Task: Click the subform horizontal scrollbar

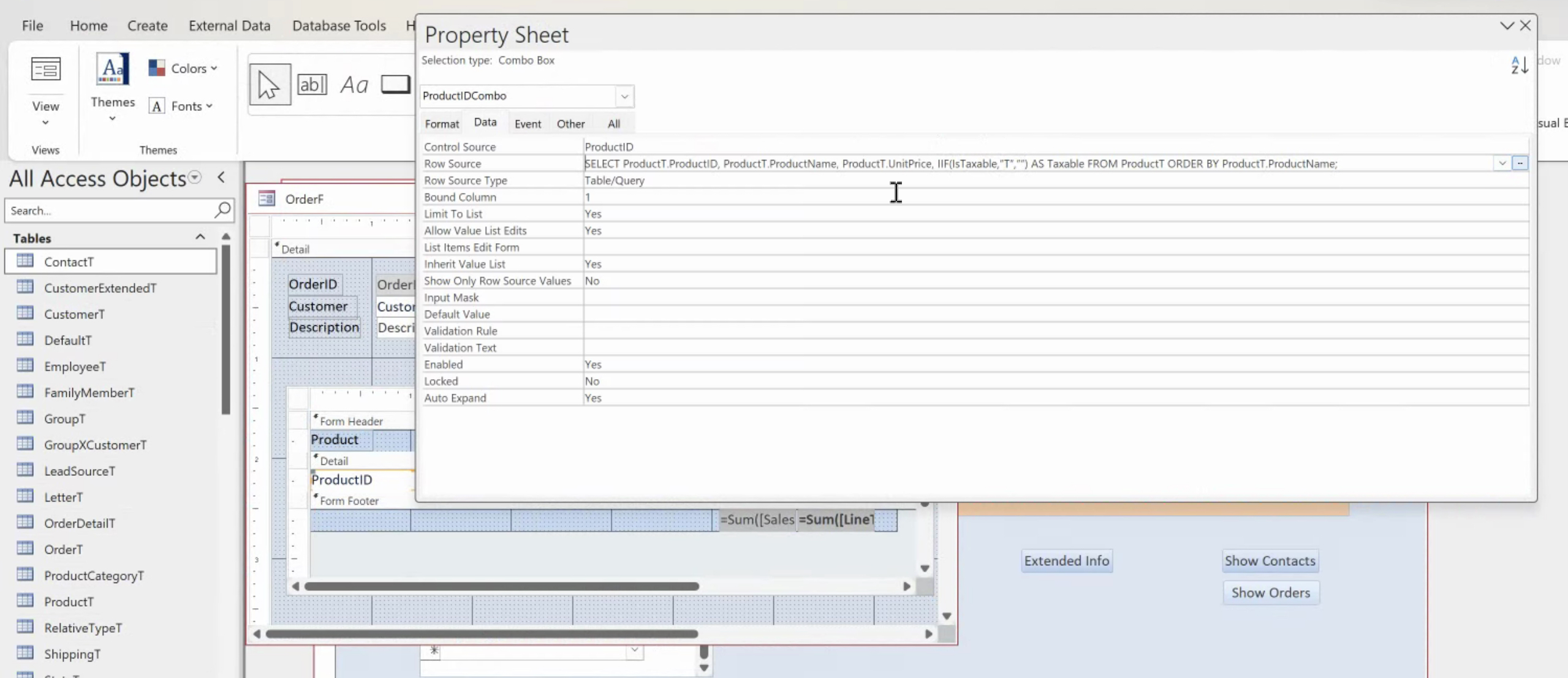Action: tap(501, 586)
